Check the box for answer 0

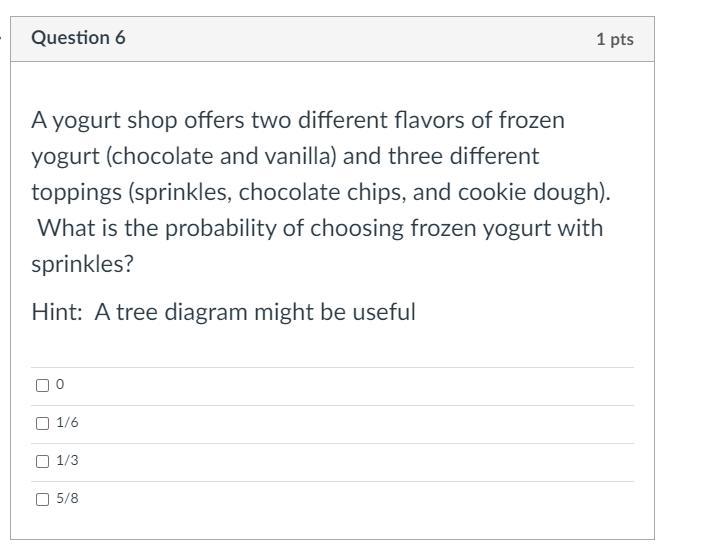pyautogui.click(x=42, y=385)
